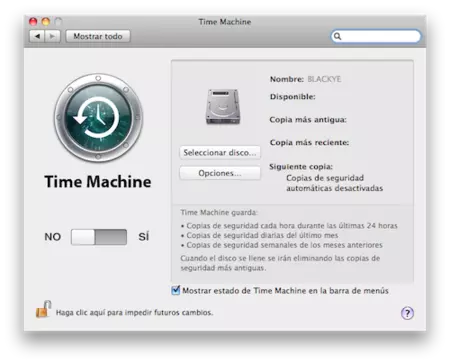The image size is (450, 364).
Task: Click the NO label beside the switch
Action: tap(53, 237)
